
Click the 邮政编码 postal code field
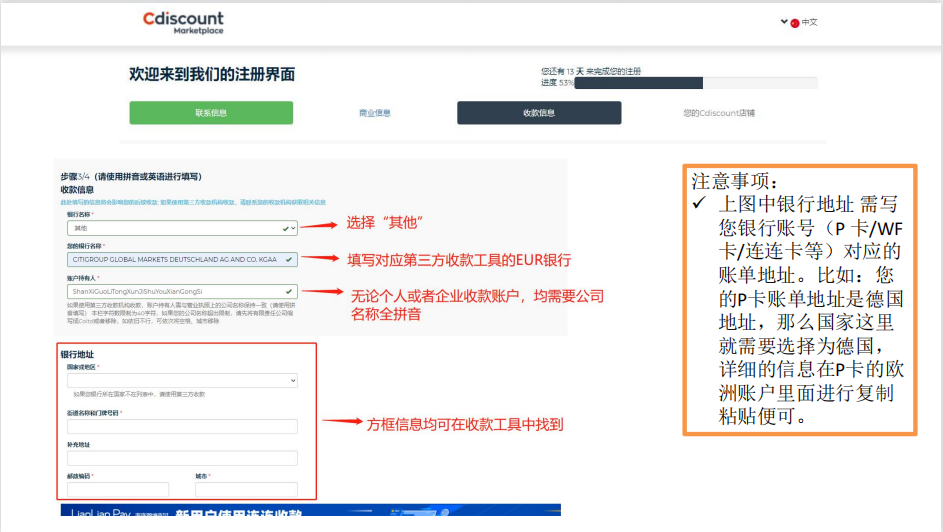click(x=118, y=489)
